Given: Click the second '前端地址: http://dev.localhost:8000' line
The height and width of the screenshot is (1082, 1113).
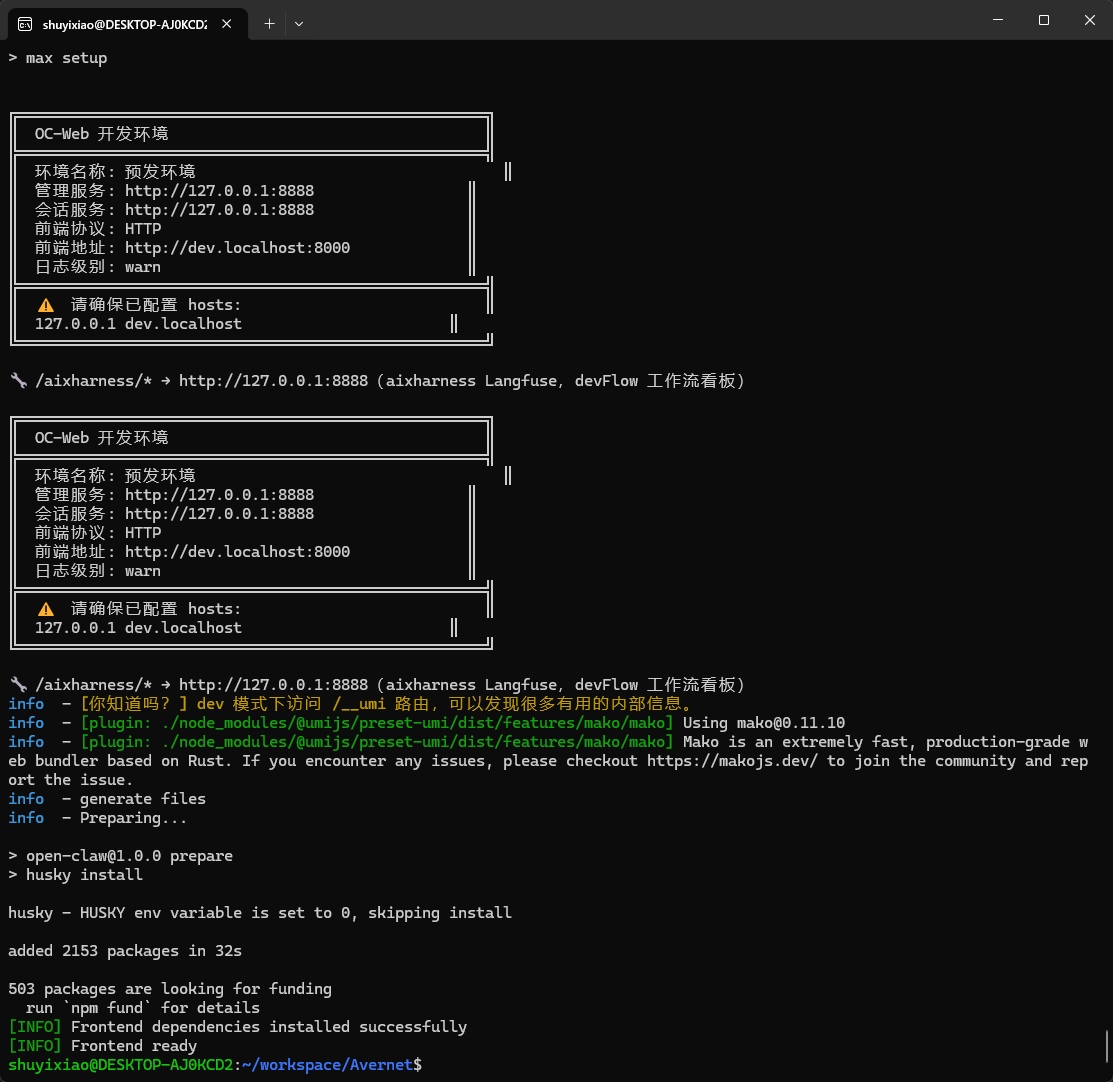Looking at the screenshot, I should point(192,552).
